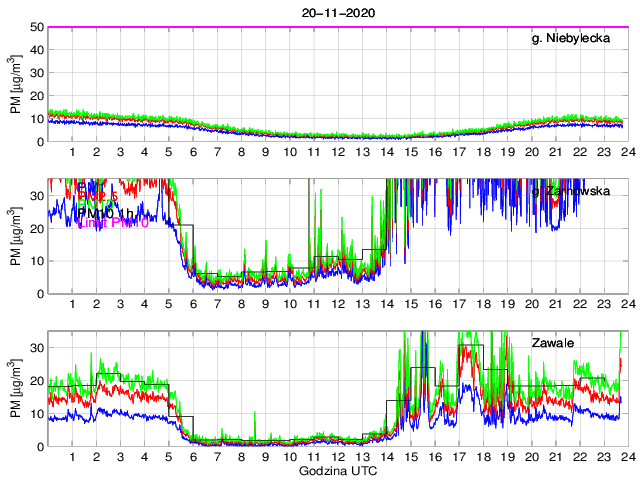Click the 50 tick on top plot y-axis
The width and height of the screenshot is (640, 480).
click(35, 27)
